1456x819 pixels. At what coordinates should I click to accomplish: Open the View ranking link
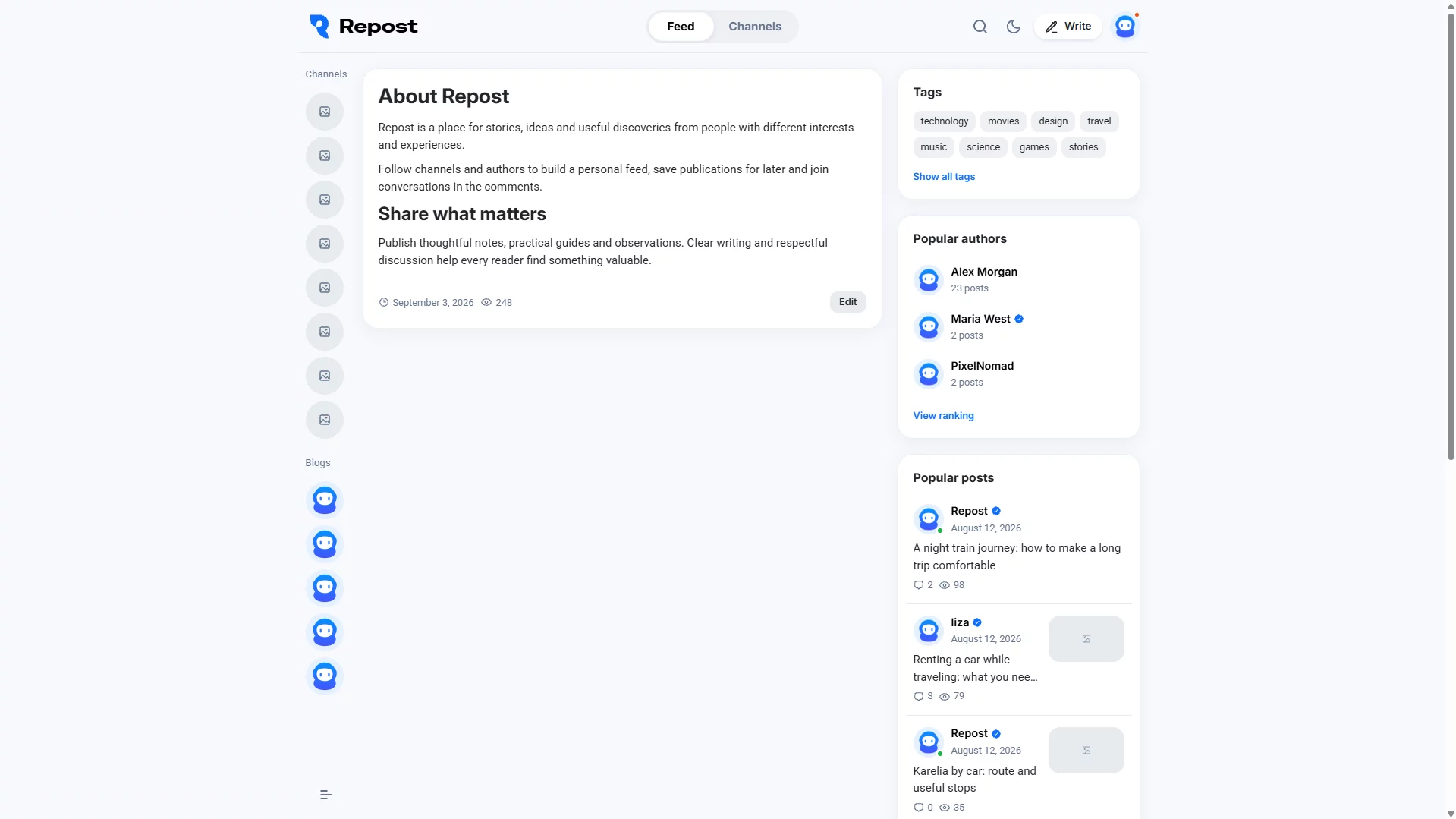pyautogui.click(x=943, y=416)
